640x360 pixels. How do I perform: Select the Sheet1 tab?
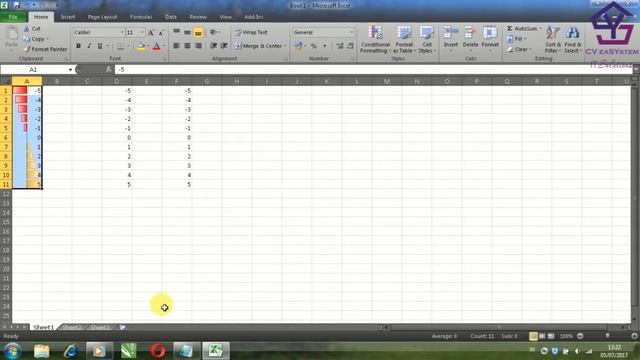pos(43,327)
